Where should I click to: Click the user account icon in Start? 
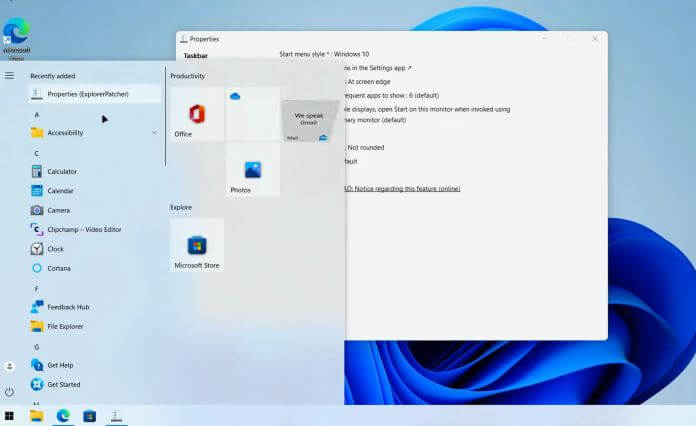[9, 366]
